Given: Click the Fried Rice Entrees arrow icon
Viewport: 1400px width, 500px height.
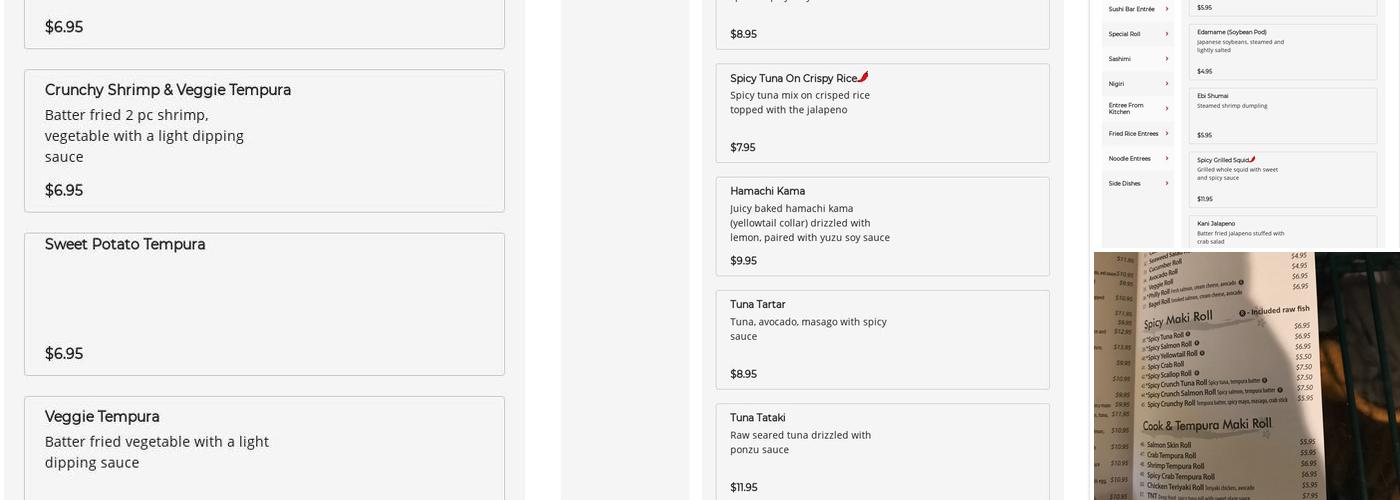Looking at the screenshot, I should (x=1167, y=133).
